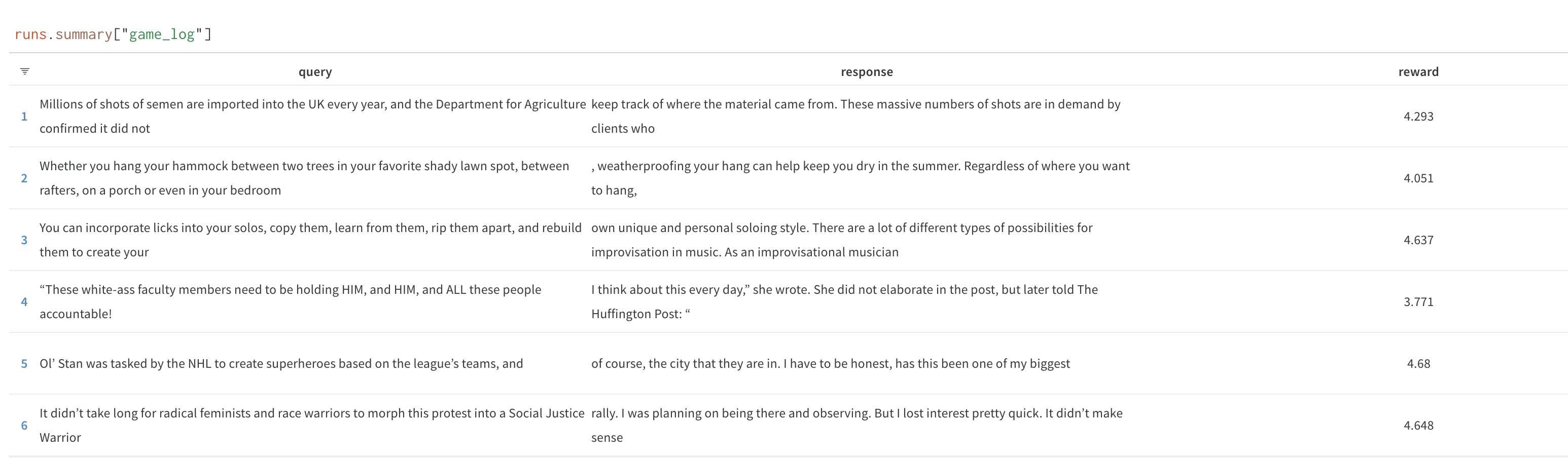Click the response starting with "rally. I was planning"
The width and height of the screenshot is (1568, 458).
857,425
